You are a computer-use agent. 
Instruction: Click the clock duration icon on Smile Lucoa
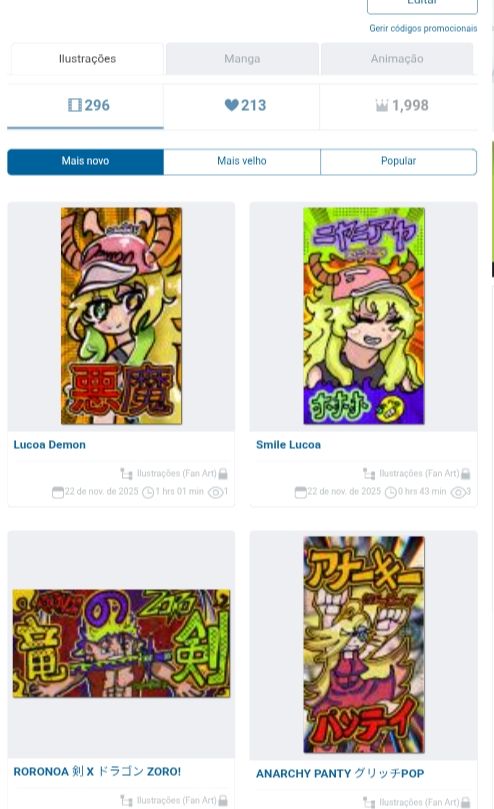[x=391, y=492]
